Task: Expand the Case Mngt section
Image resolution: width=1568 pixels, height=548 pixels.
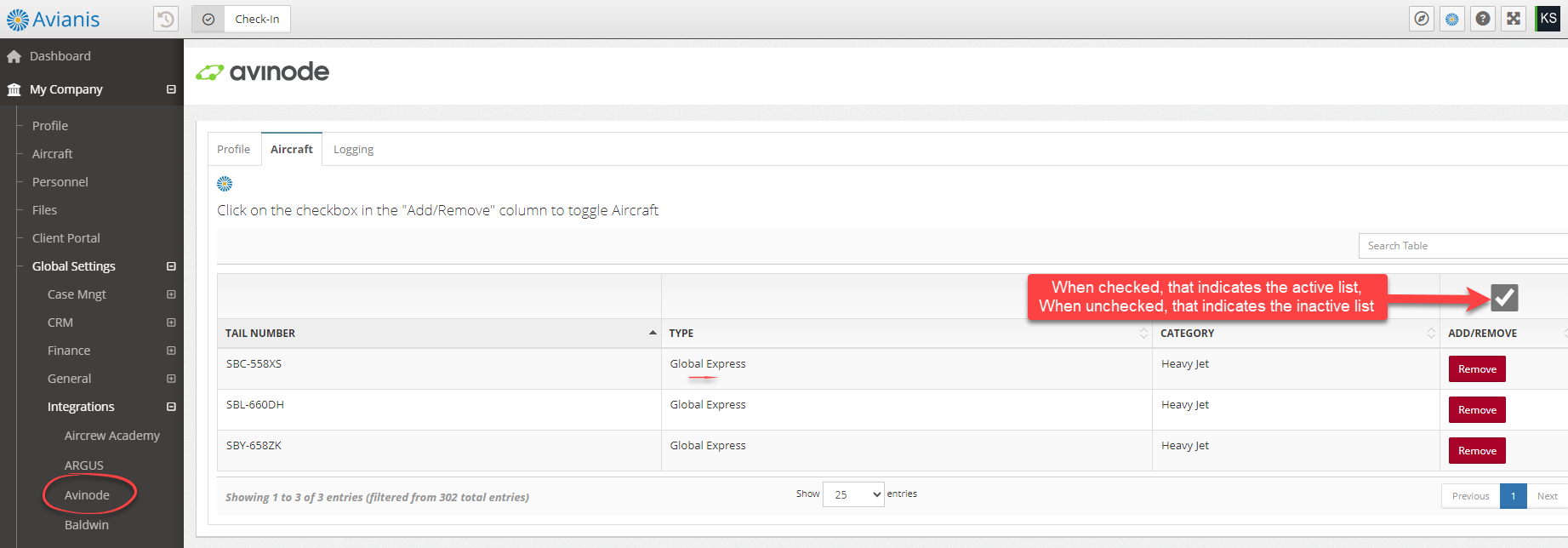Action: (171, 294)
